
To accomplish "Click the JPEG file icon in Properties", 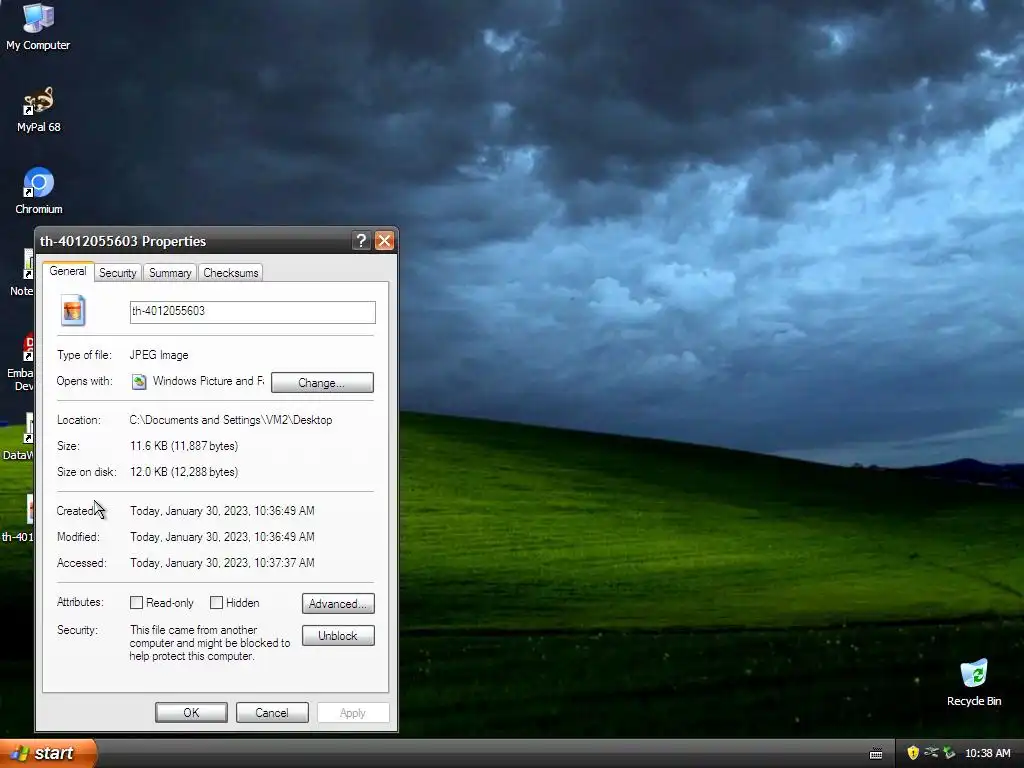I will click(72, 310).
